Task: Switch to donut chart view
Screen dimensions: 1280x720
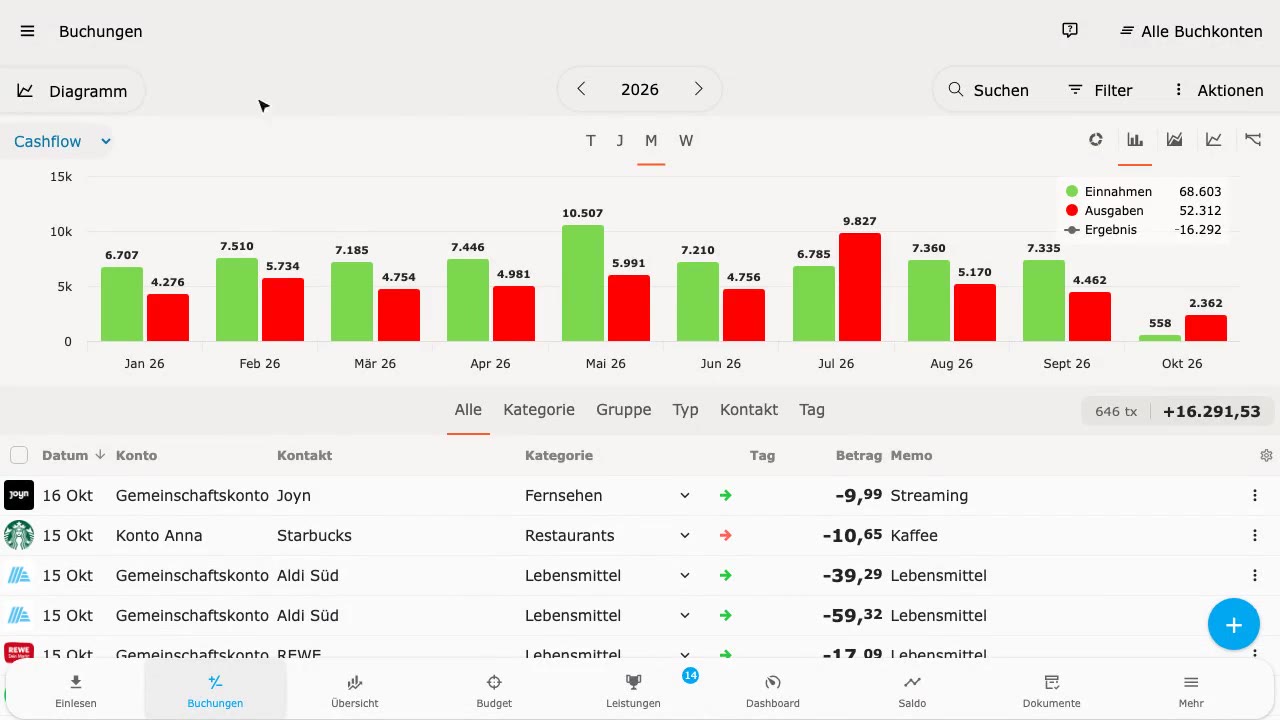Action: tap(1096, 140)
